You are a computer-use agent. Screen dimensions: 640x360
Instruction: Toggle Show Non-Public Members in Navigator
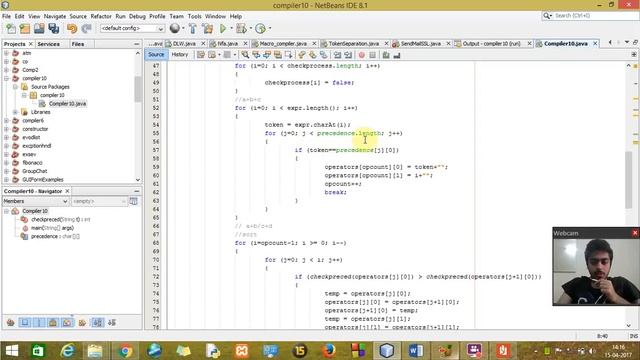[53, 323]
